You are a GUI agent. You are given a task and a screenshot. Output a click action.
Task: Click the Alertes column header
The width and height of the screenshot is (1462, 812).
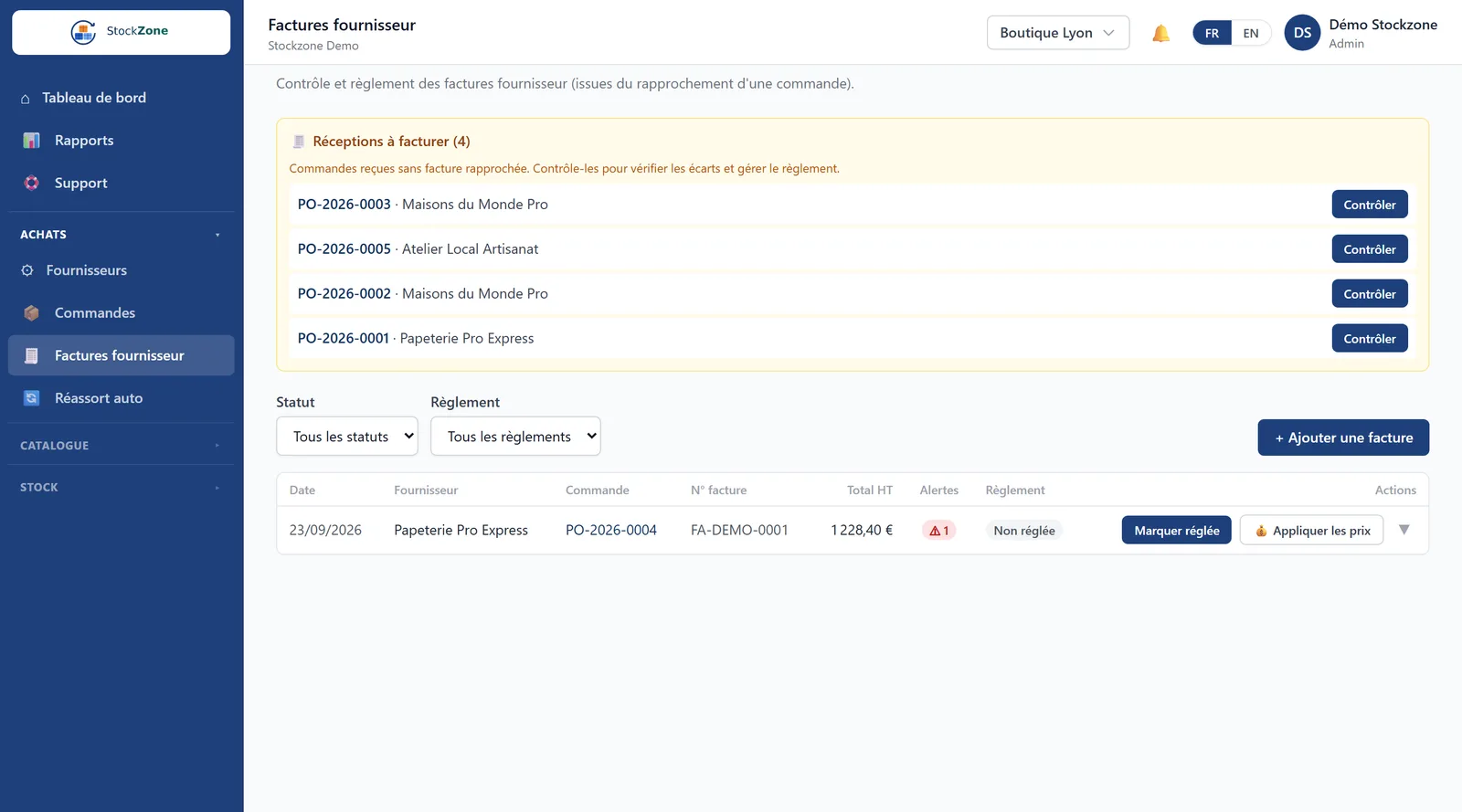pos(939,490)
